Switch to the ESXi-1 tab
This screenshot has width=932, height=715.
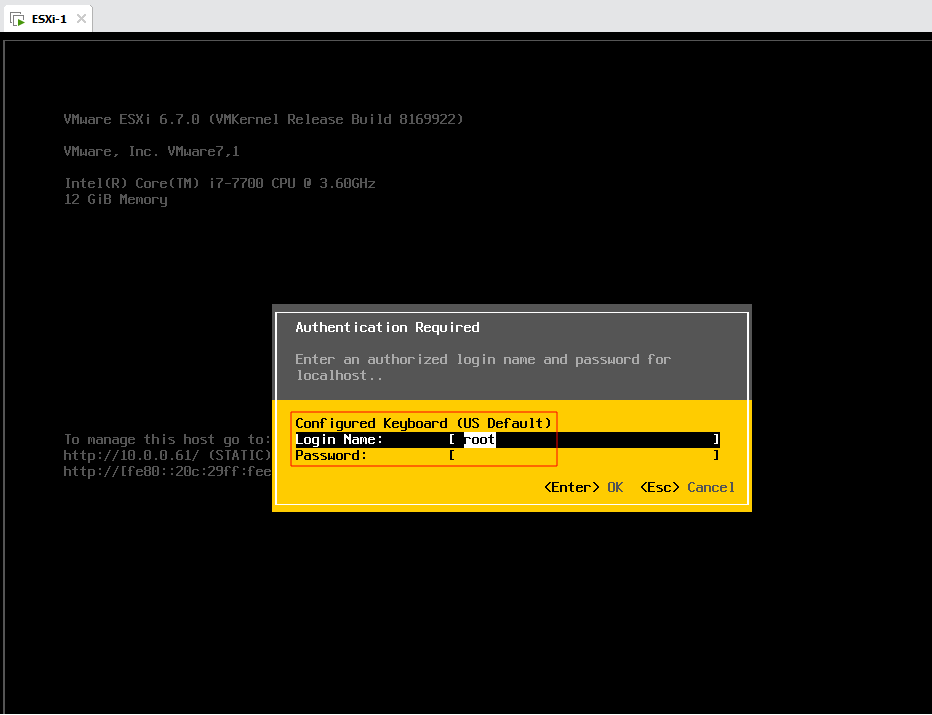tap(49, 19)
